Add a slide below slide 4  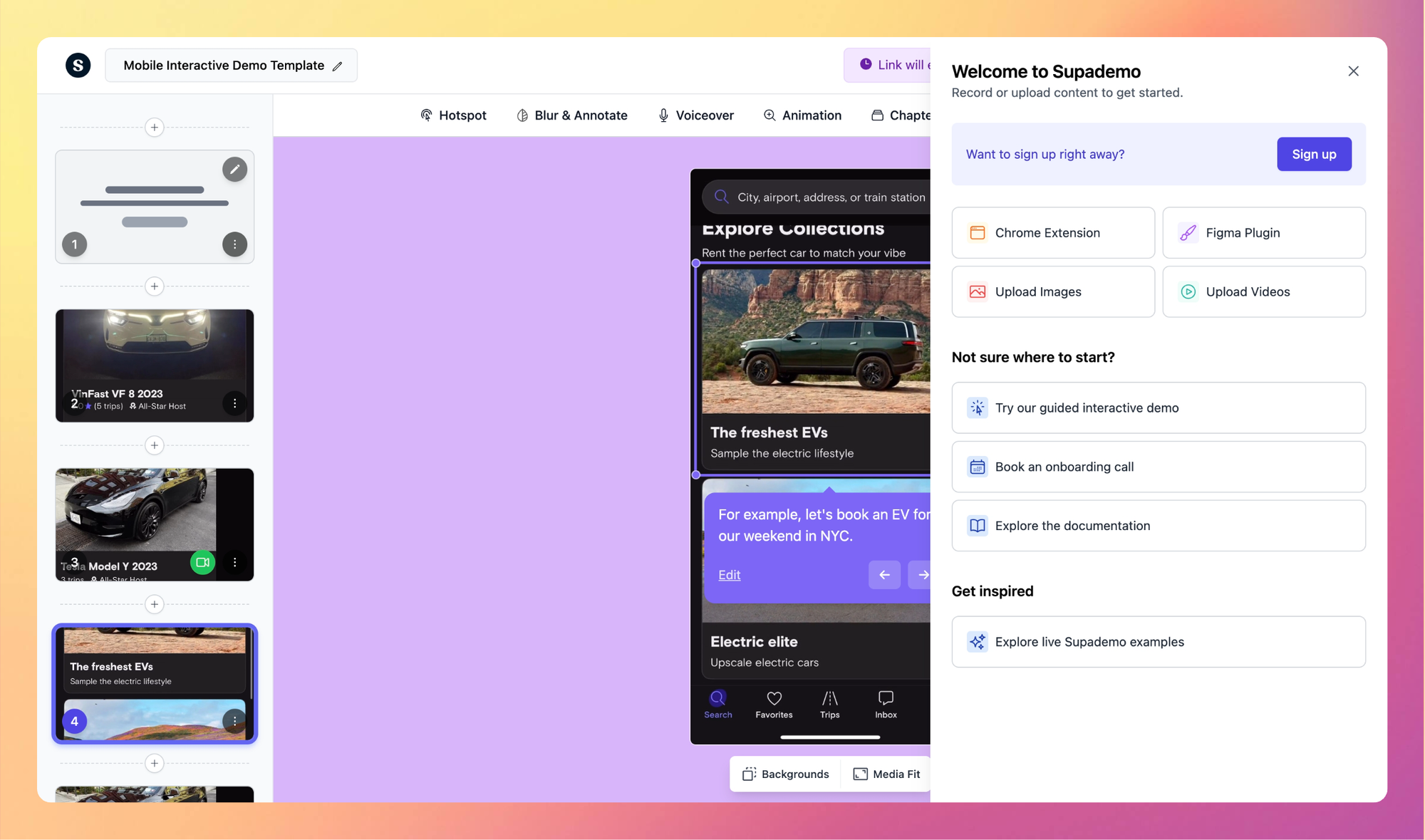click(x=155, y=763)
